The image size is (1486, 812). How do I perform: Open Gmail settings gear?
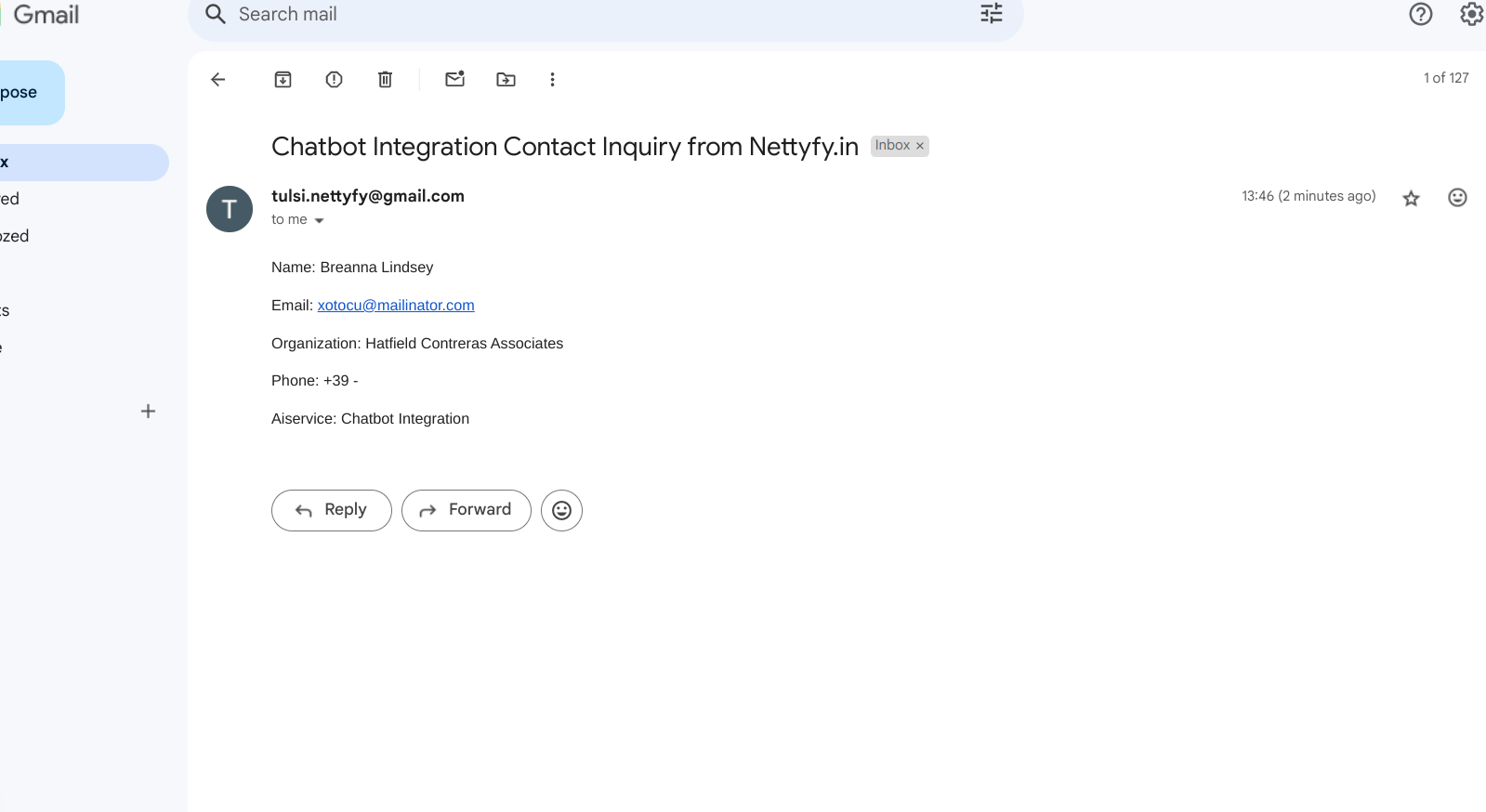[1471, 14]
